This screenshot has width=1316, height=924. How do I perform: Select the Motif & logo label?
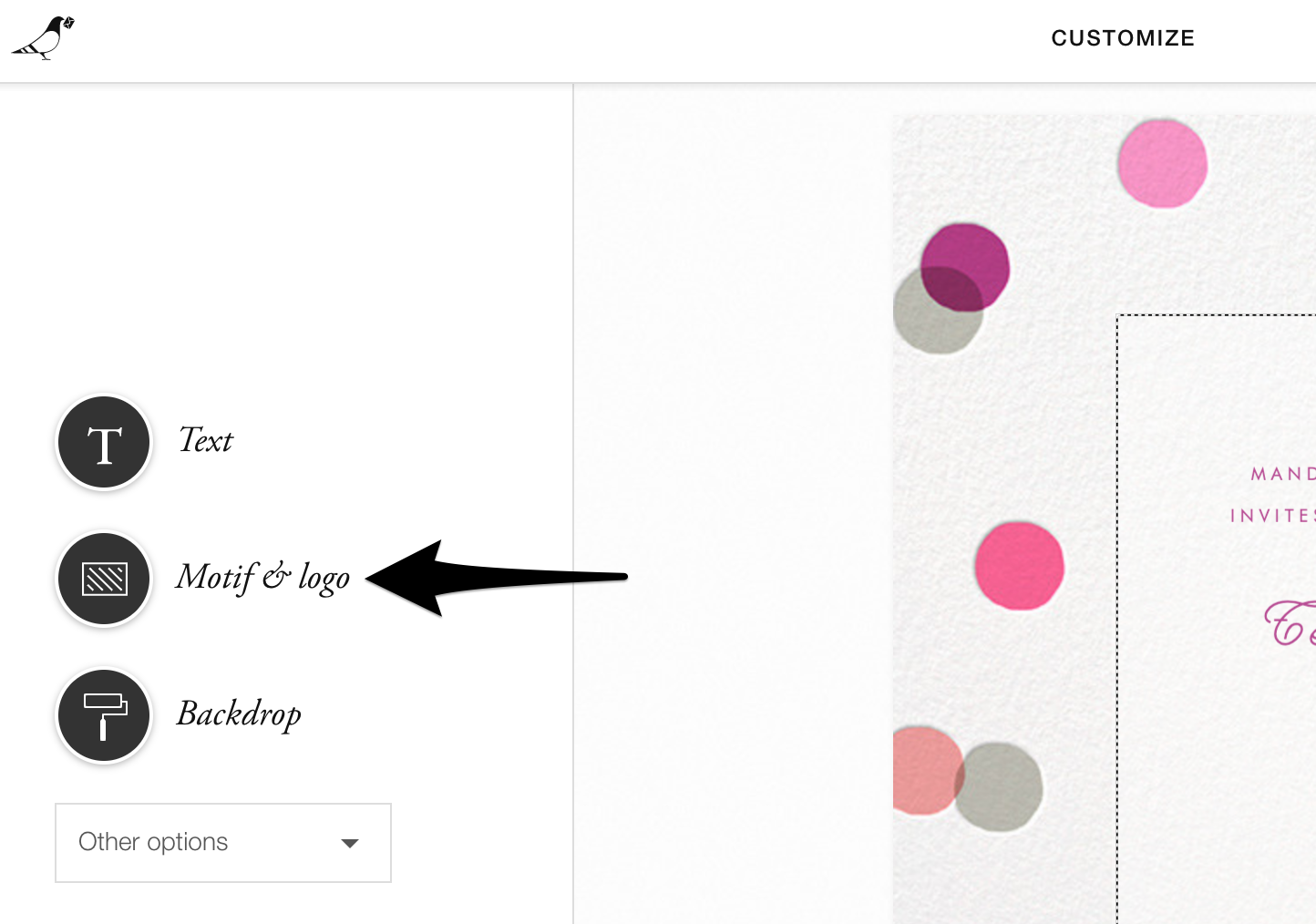click(262, 578)
